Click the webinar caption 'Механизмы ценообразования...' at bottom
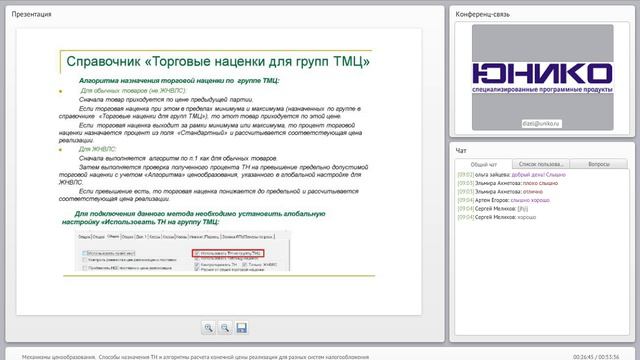The image size is (640, 360). pos(195,357)
